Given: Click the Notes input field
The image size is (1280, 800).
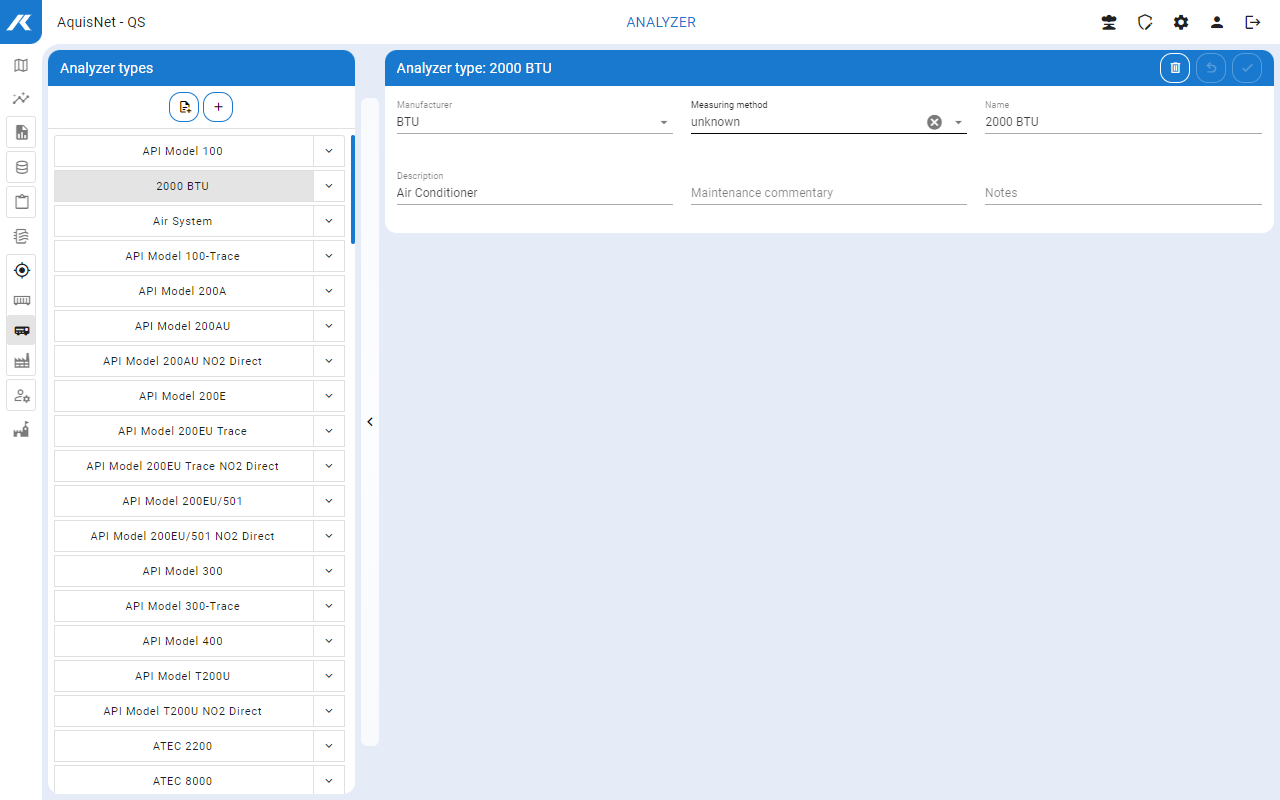Looking at the screenshot, I should point(1123,193).
